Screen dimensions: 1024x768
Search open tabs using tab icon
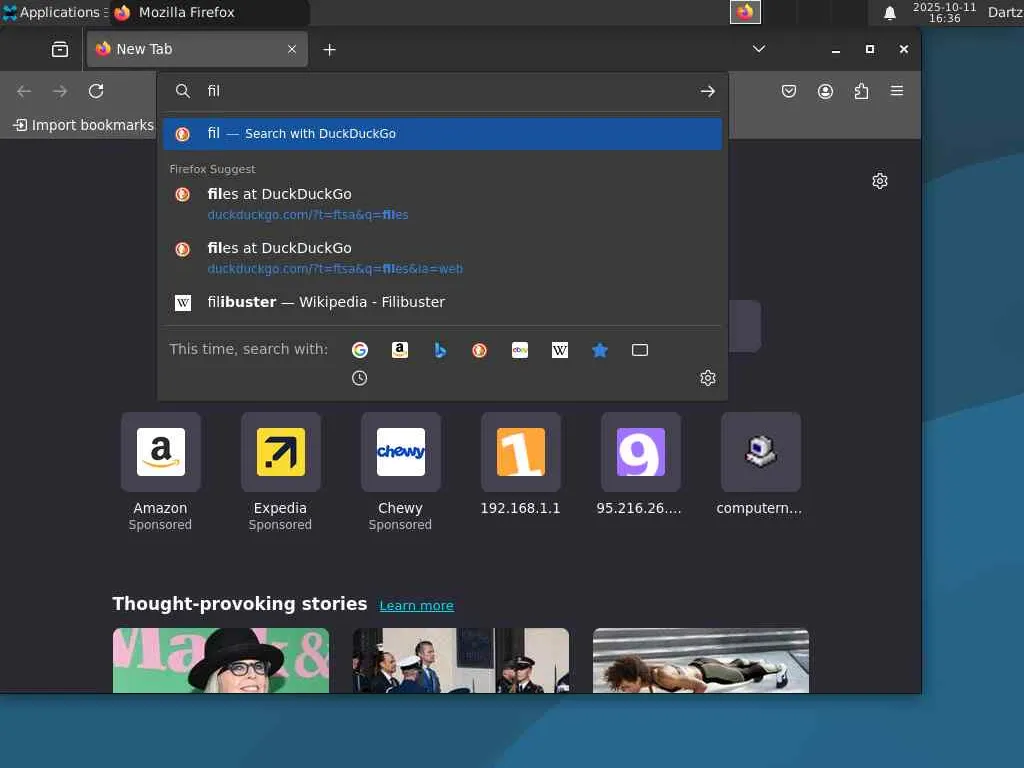click(640, 350)
